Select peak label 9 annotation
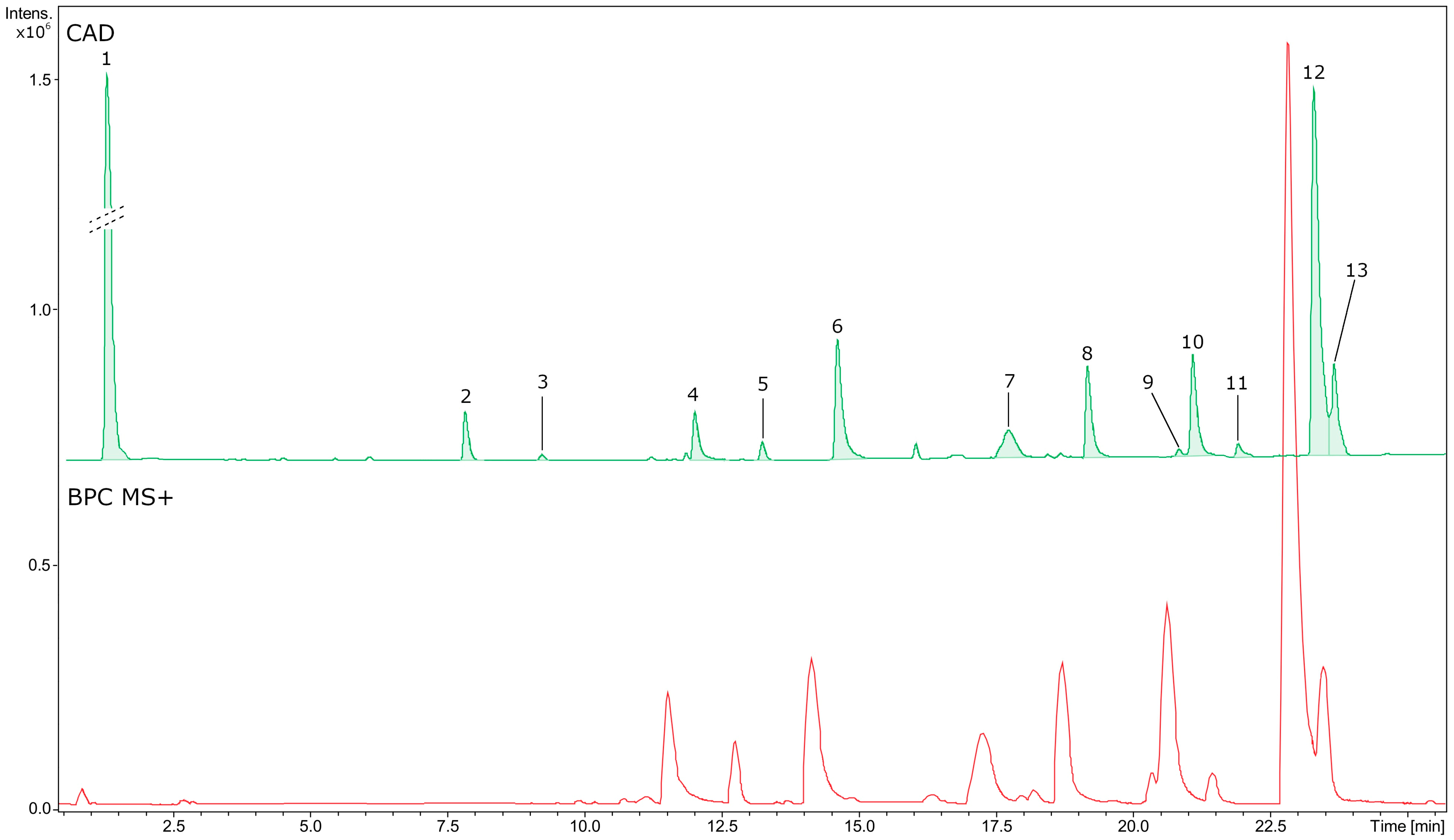 pos(1148,382)
